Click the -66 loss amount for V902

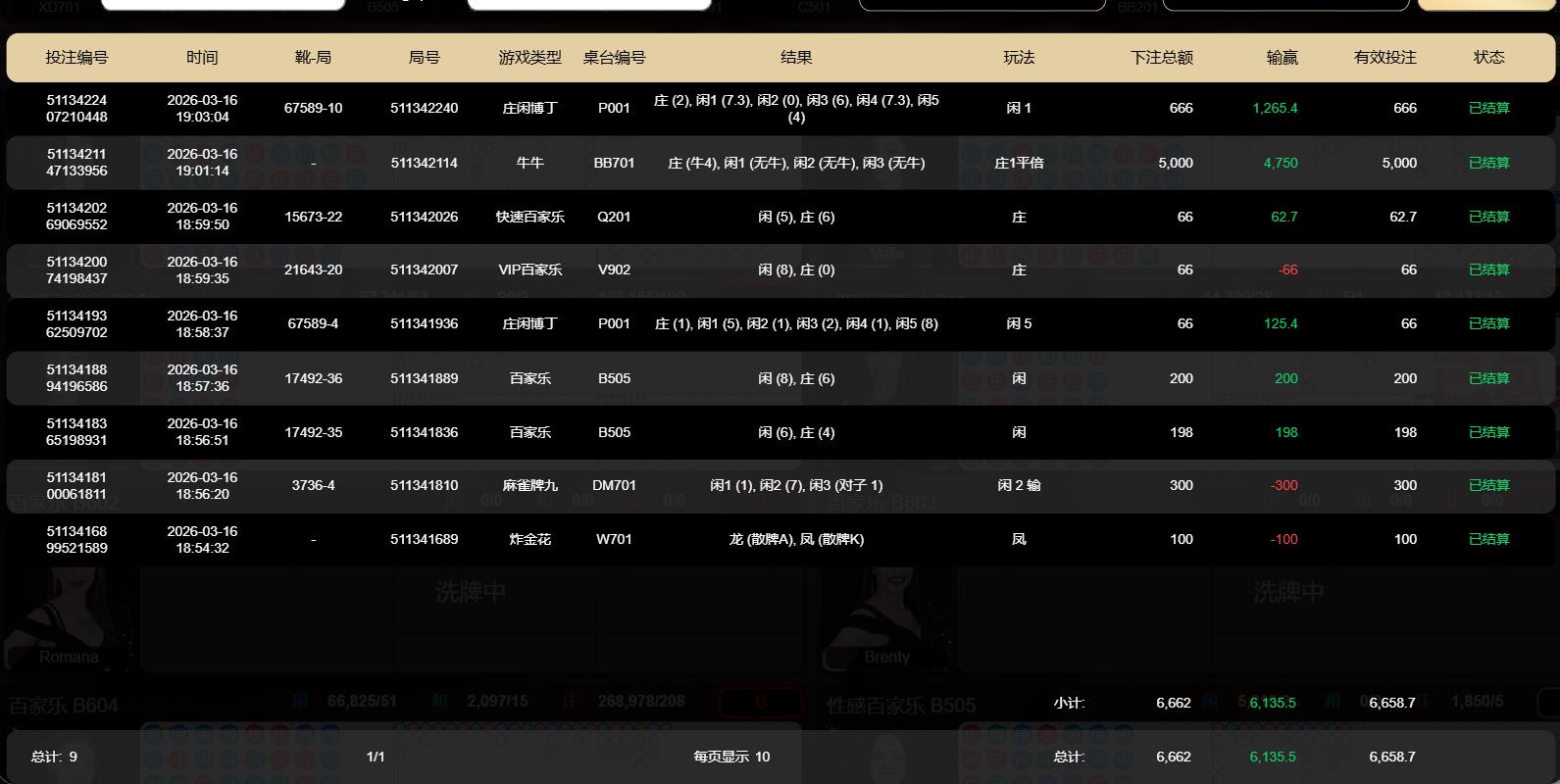1287,269
